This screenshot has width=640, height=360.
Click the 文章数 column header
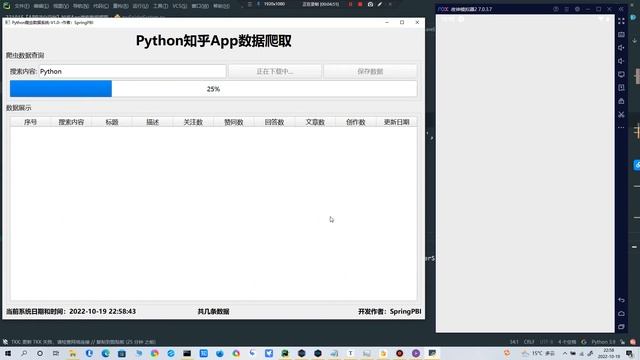click(x=315, y=122)
